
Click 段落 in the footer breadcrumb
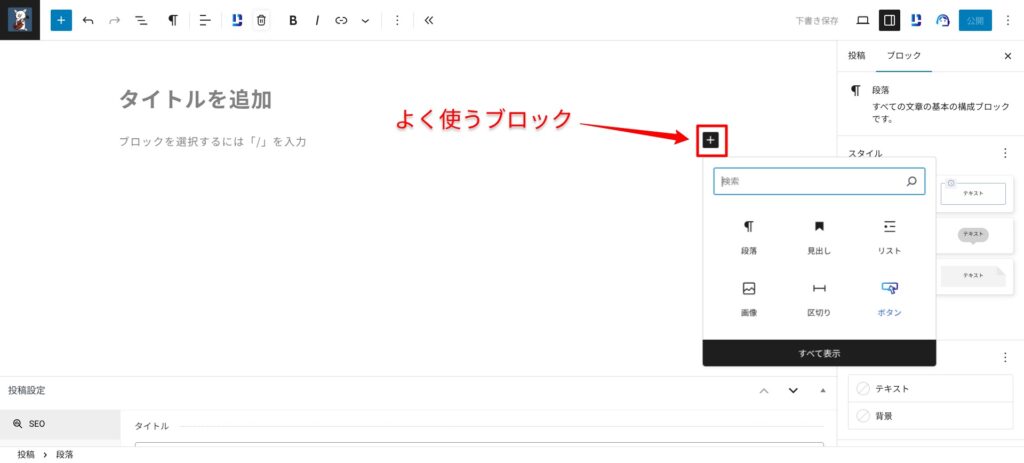pos(65,455)
